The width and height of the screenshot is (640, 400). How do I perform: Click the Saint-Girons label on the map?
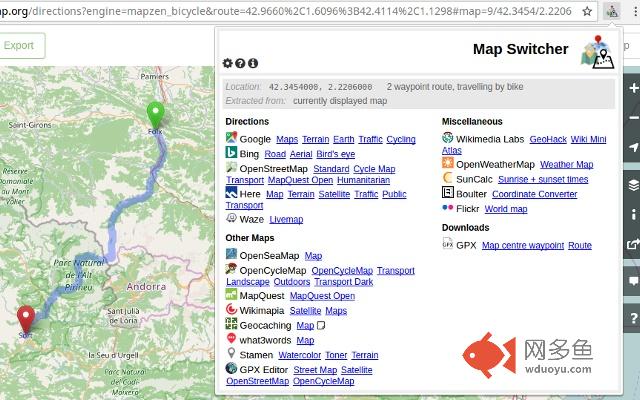click(30, 125)
